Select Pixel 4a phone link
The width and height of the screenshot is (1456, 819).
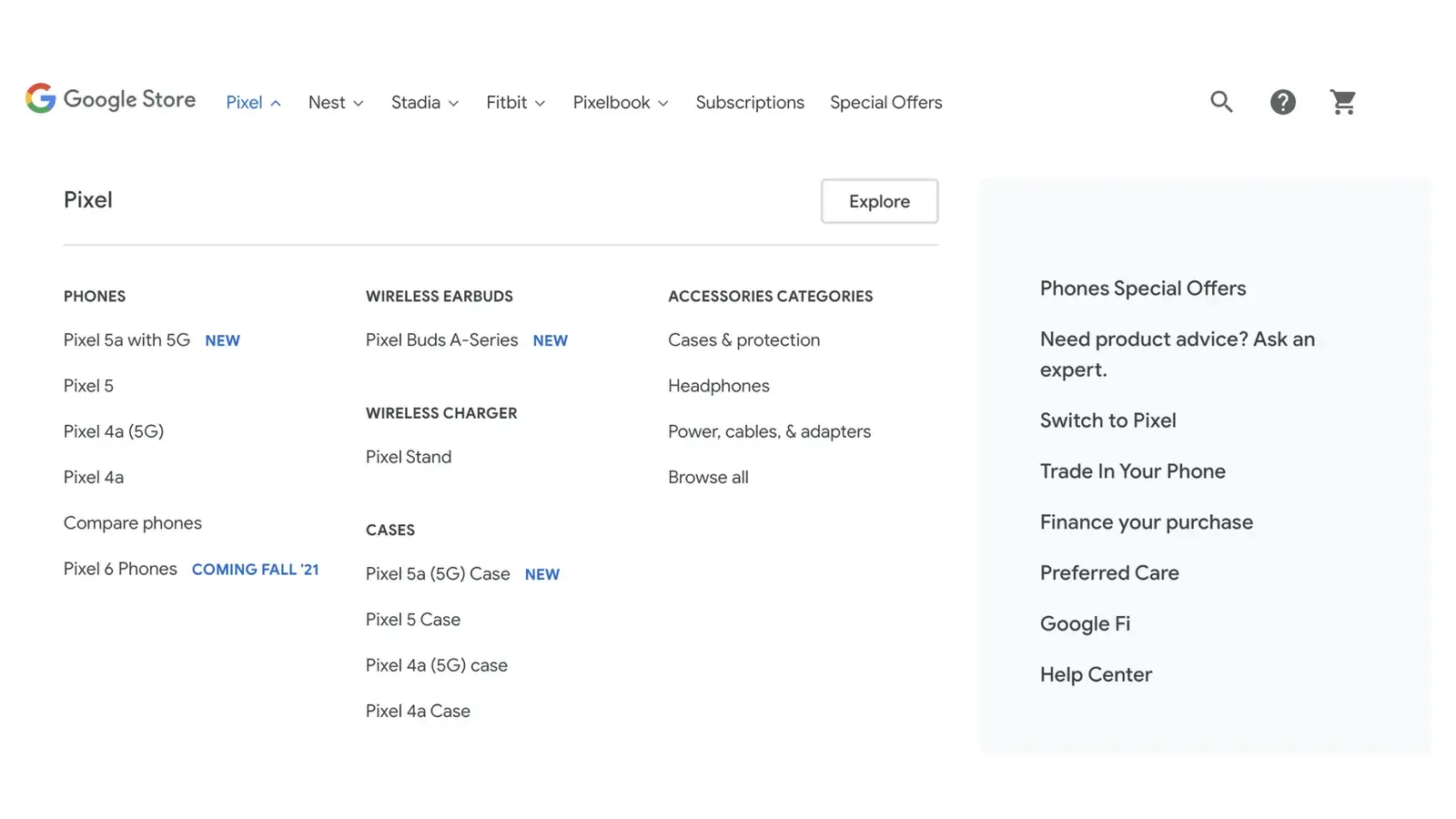pyautogui.click(x=94, y=477)
